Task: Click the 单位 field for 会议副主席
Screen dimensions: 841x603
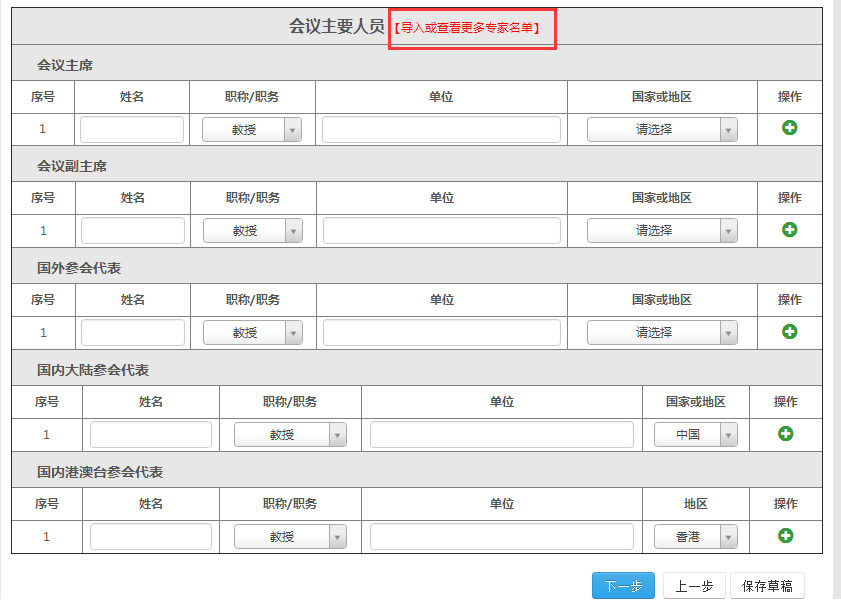Action: click(441, 231)
